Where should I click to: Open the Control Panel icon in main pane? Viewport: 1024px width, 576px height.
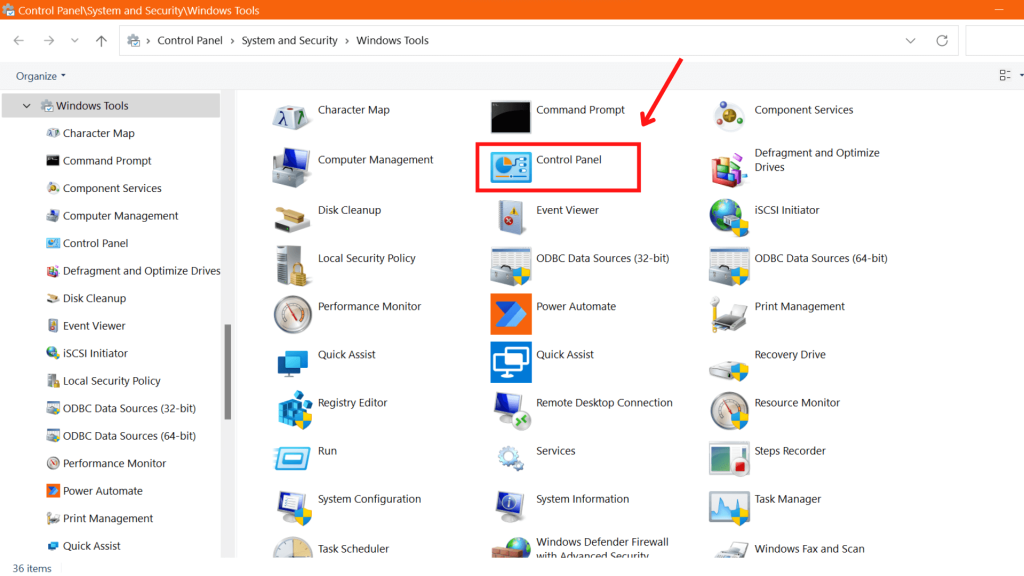coord(510,168)
